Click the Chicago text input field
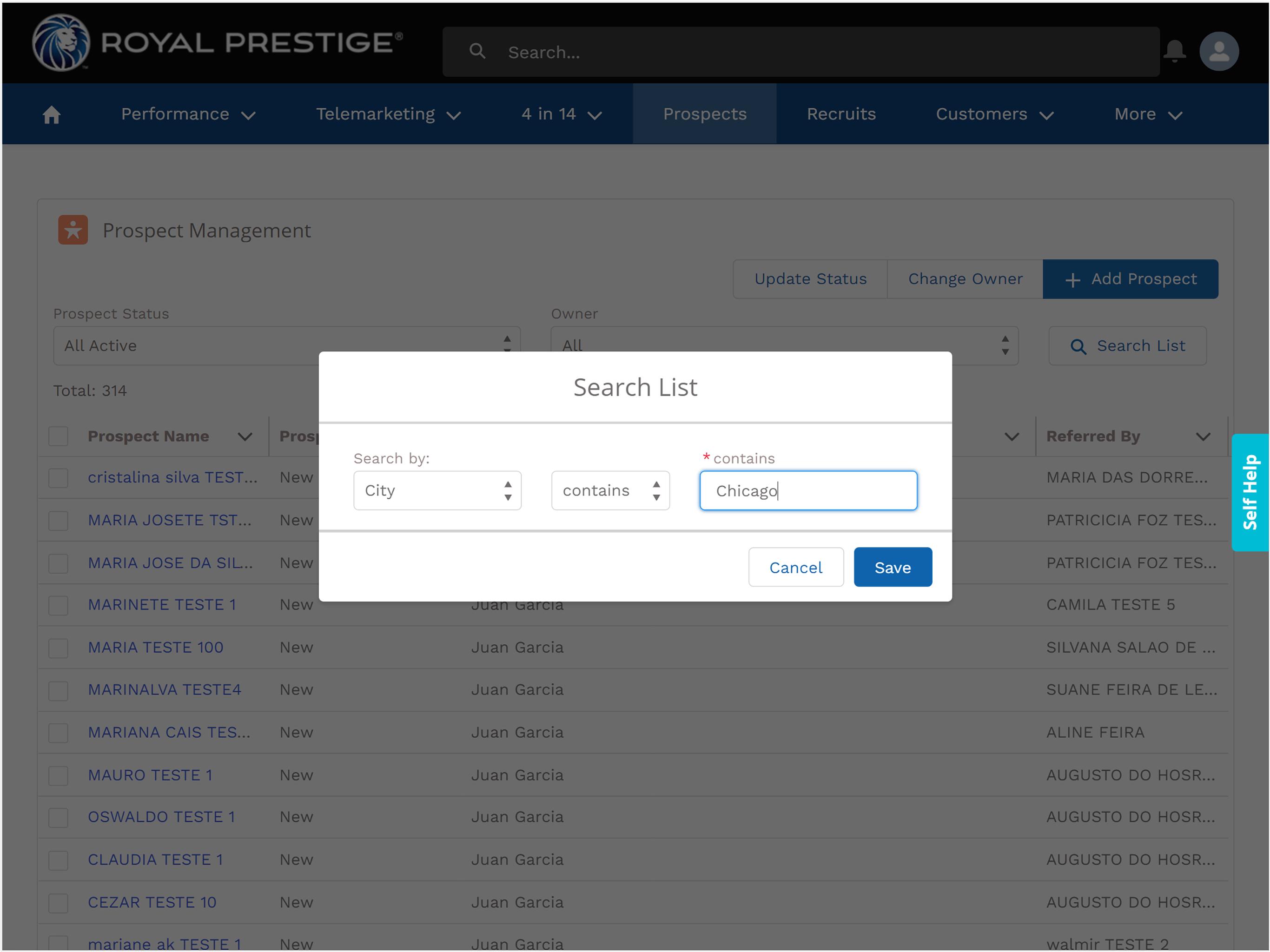 (808, 490)
